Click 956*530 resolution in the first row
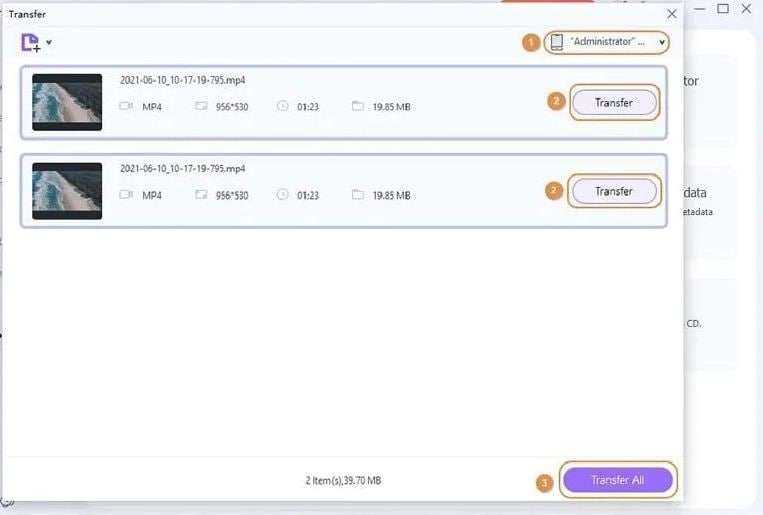 [232, 107]
